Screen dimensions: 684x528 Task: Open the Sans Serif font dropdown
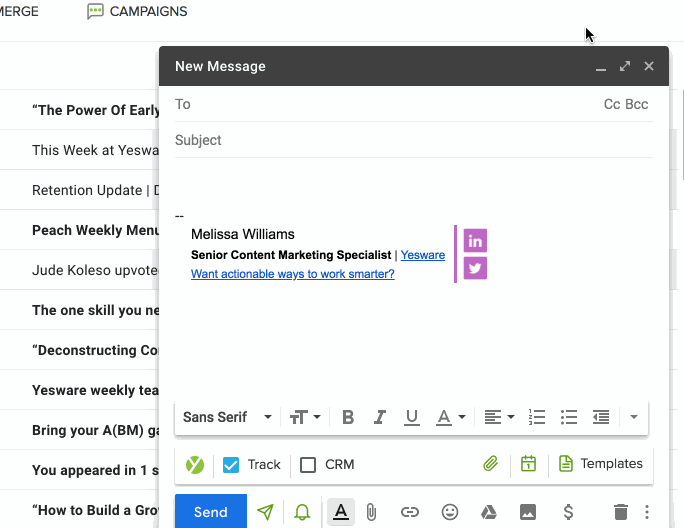point(228,417)
